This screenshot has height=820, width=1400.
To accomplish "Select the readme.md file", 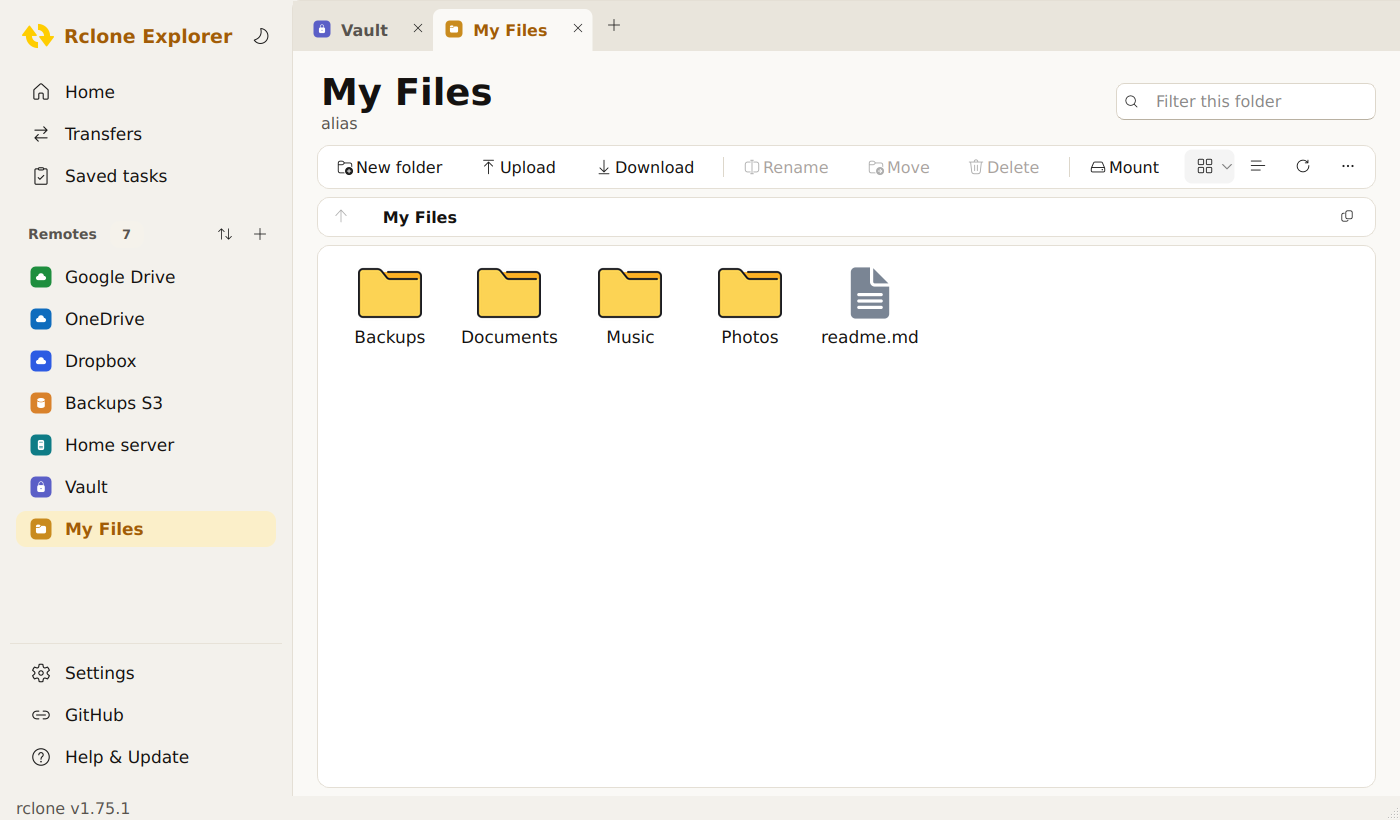I will (x=870, y=306).
